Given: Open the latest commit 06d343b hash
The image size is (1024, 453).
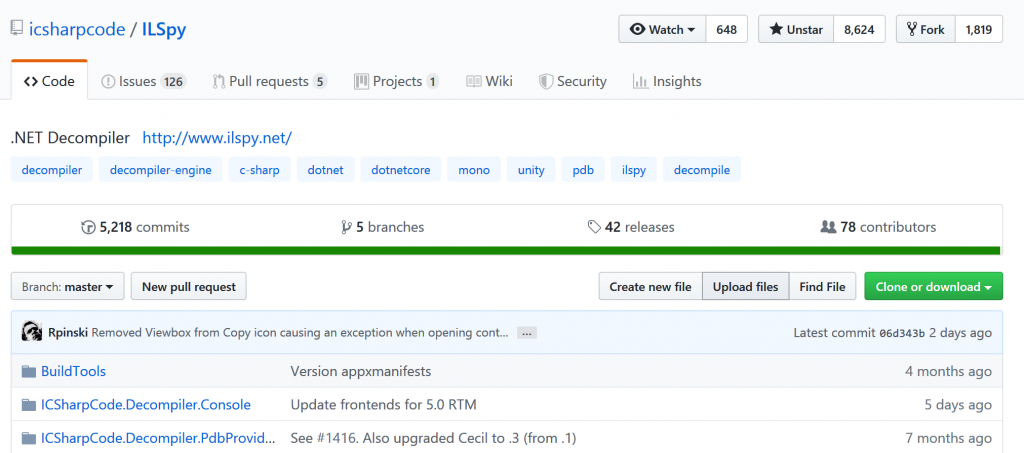Looking at the screenshot, I should [x=901, y=333].
